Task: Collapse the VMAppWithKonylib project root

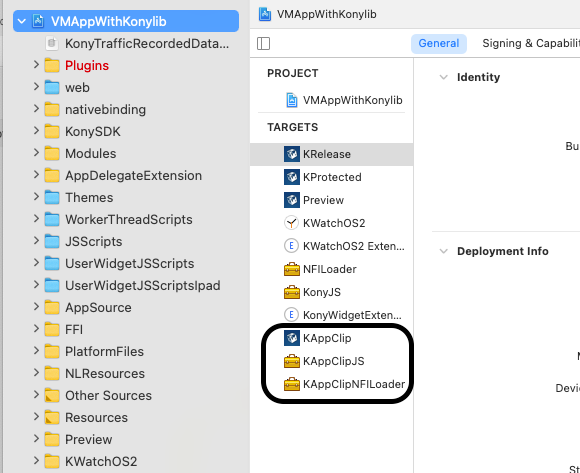Action: (21, 21)
